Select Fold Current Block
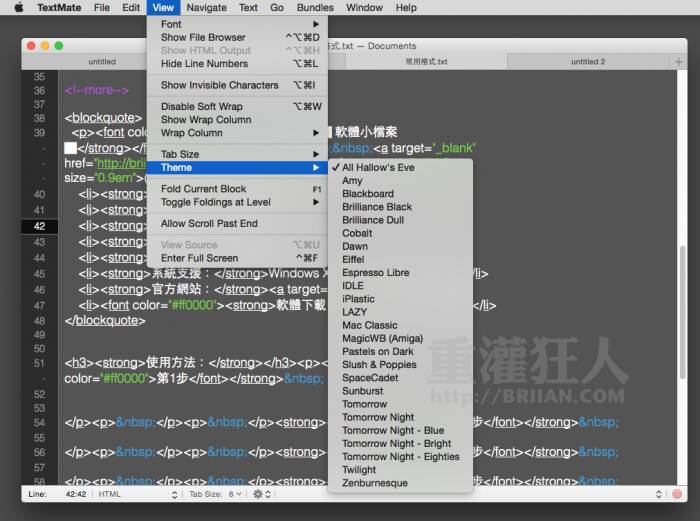This screenshot has height=521, width=700. click(237, 189)
